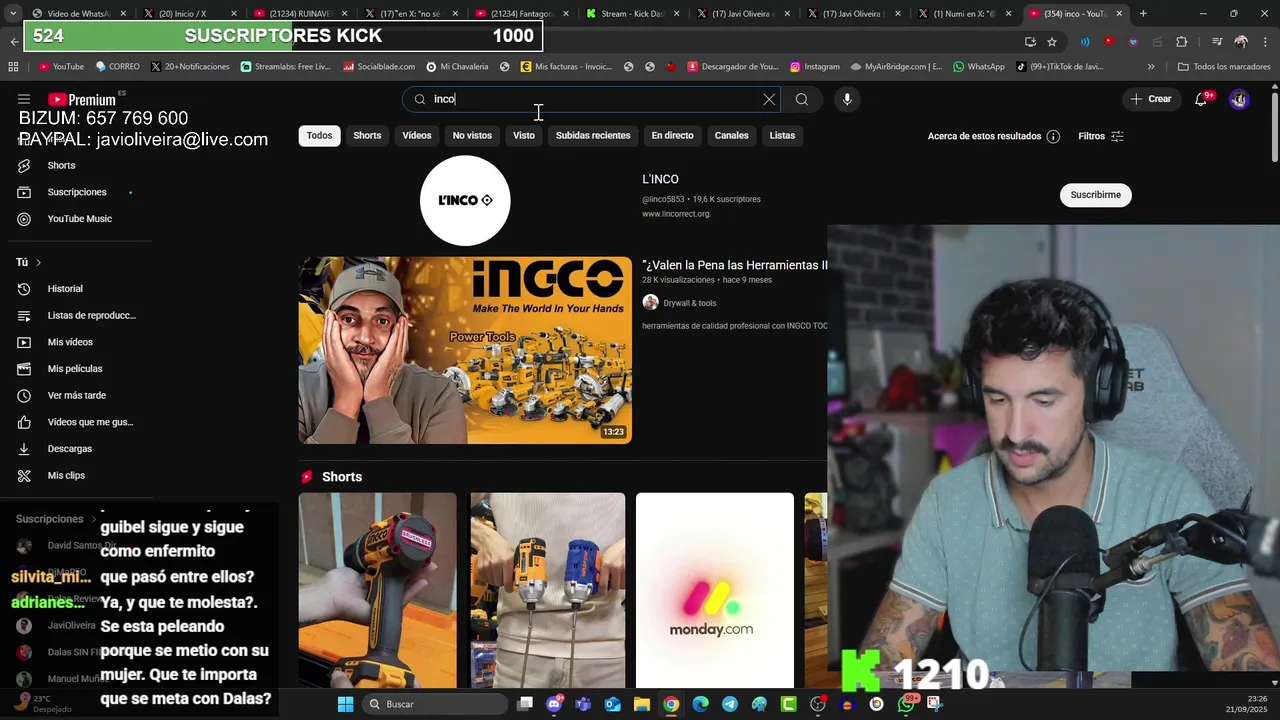Open the YouTube account avatar menu
This screenshot has height=720, width=1280.
(x=1239, y=99)
